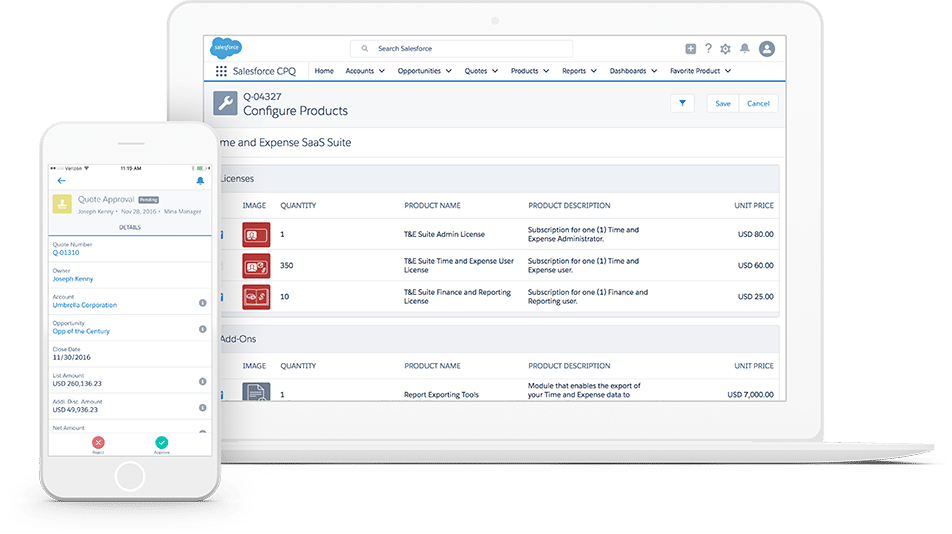The width and height of the screenshot is (952, 534).
Task: Tap the info icon beside Opp of the Century
Action: 203,329
